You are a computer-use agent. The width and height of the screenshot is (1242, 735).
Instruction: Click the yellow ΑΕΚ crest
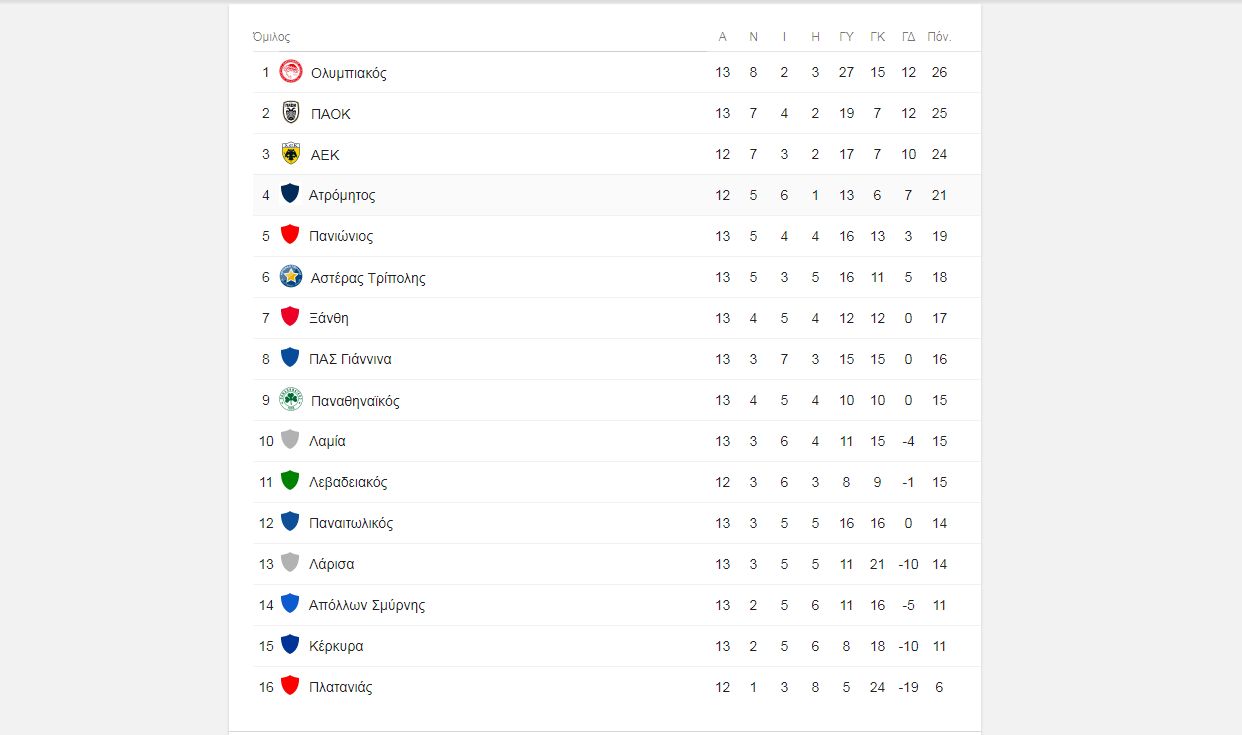click(x=291, y=154)
